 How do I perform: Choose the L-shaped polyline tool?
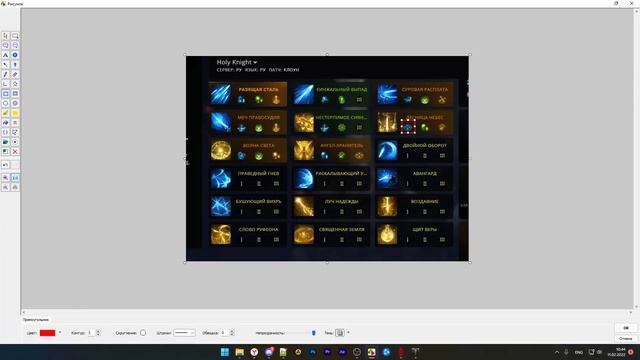[x=5, y=84]
